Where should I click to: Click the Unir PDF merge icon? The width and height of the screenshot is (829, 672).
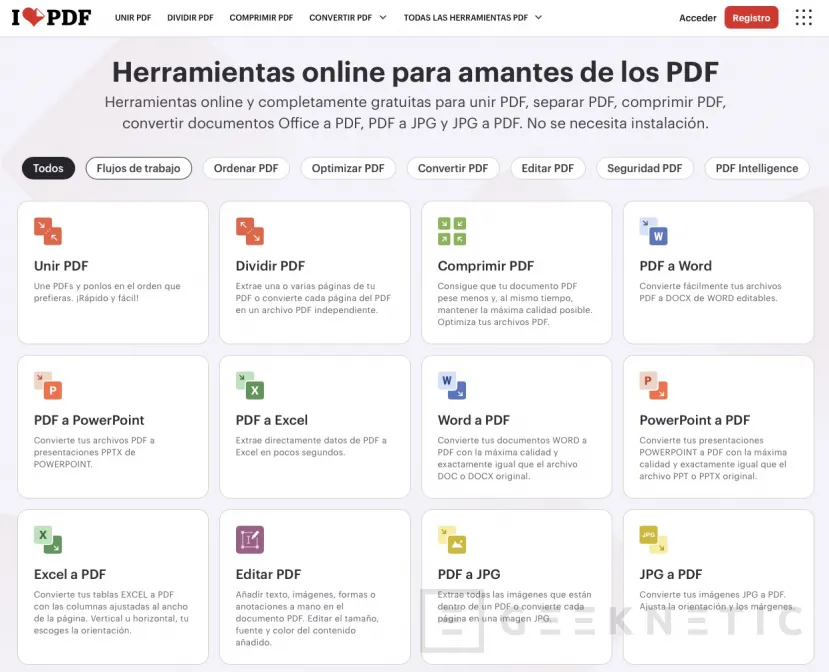click(48, 231)
